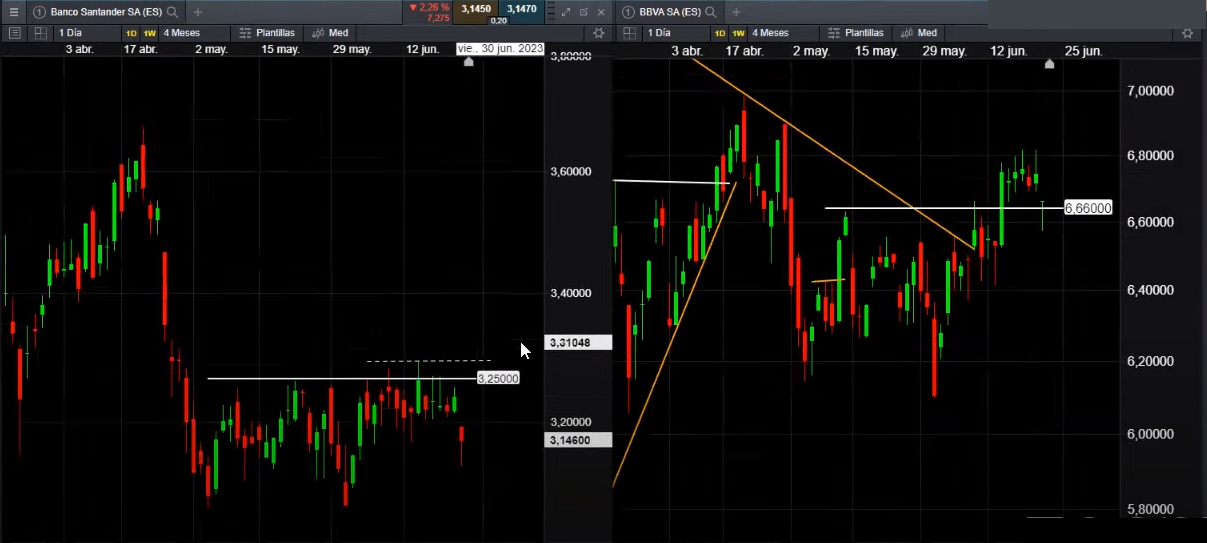This screenshot has width=1207, height=543.
Task: Open the hamburger main menu
Action: [13, 12]
